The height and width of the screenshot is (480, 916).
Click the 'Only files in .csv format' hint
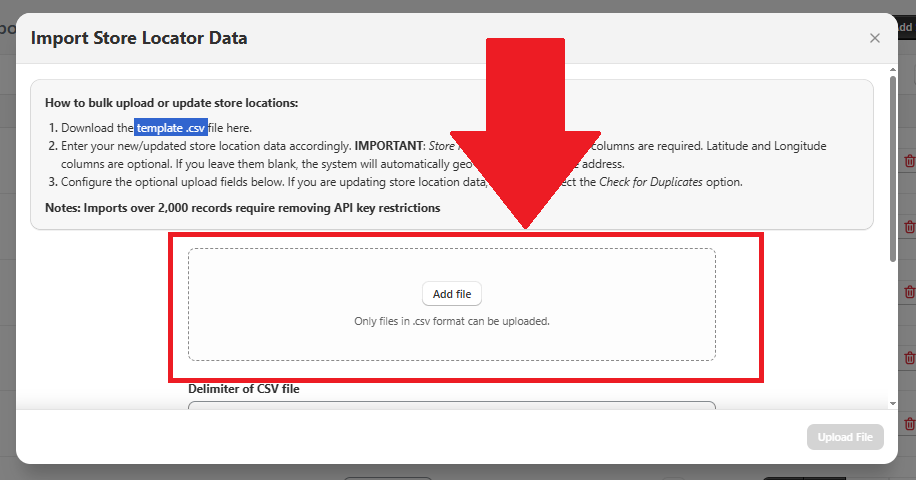tap(452, 321)
